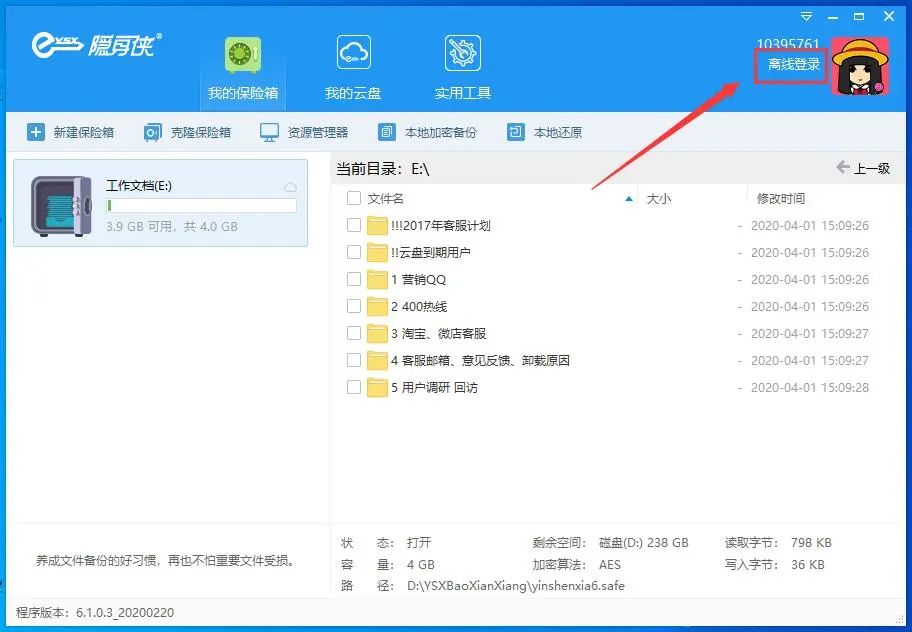Toggle the 文件名 column sort arrow
Screen dimensions: 912x632
pyautogui.click(x=628, y=198)
